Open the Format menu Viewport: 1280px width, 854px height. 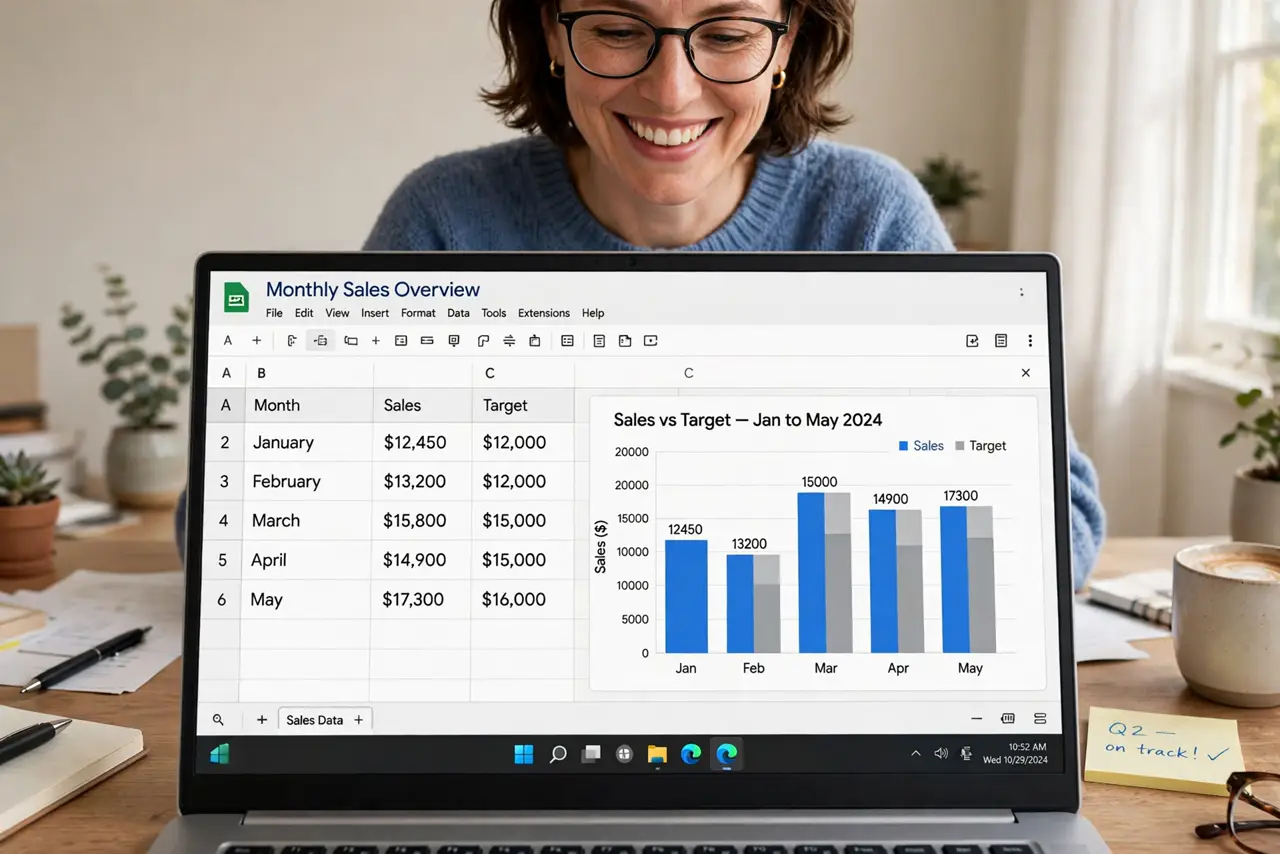coord(418,313)
